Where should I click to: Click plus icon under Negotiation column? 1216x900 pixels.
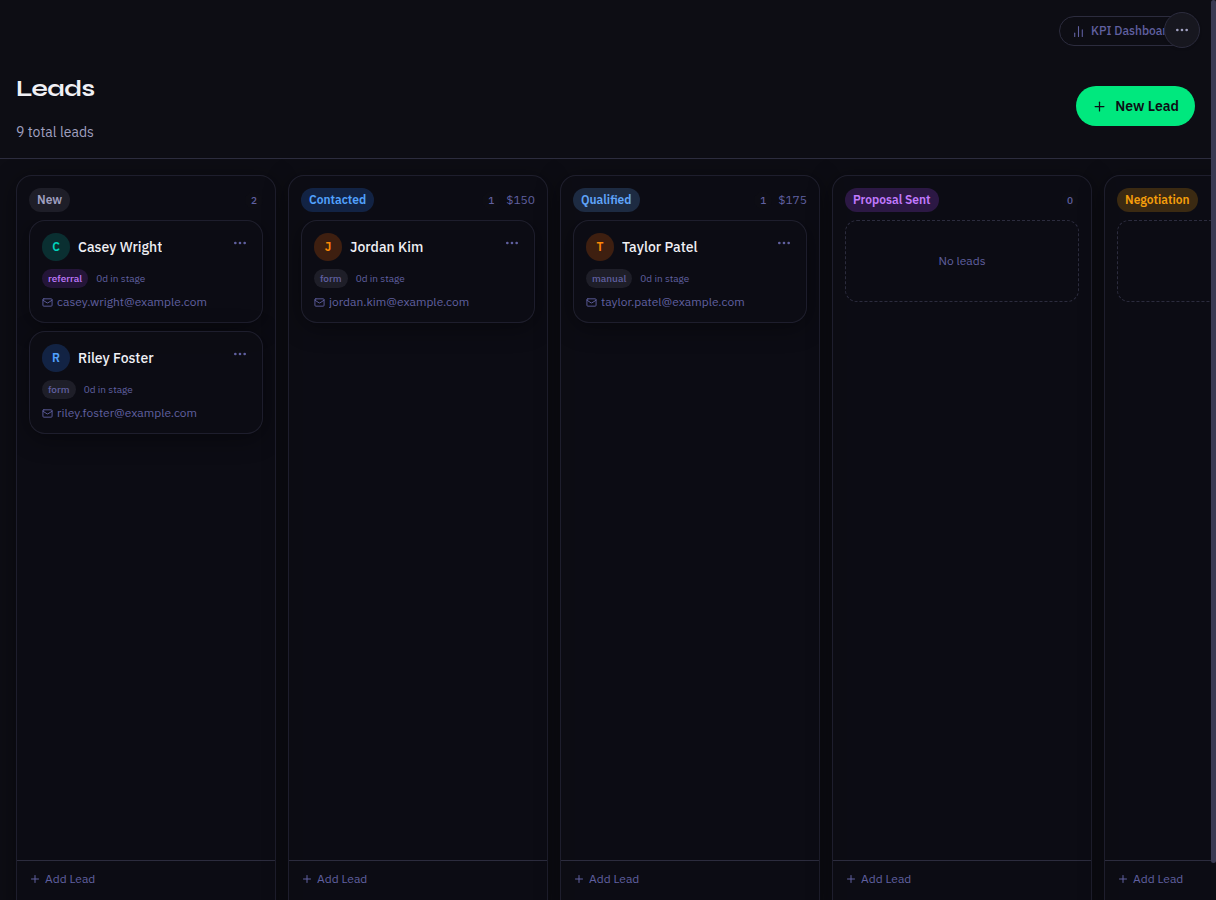pyautogui.click(x=1123, y=879)
